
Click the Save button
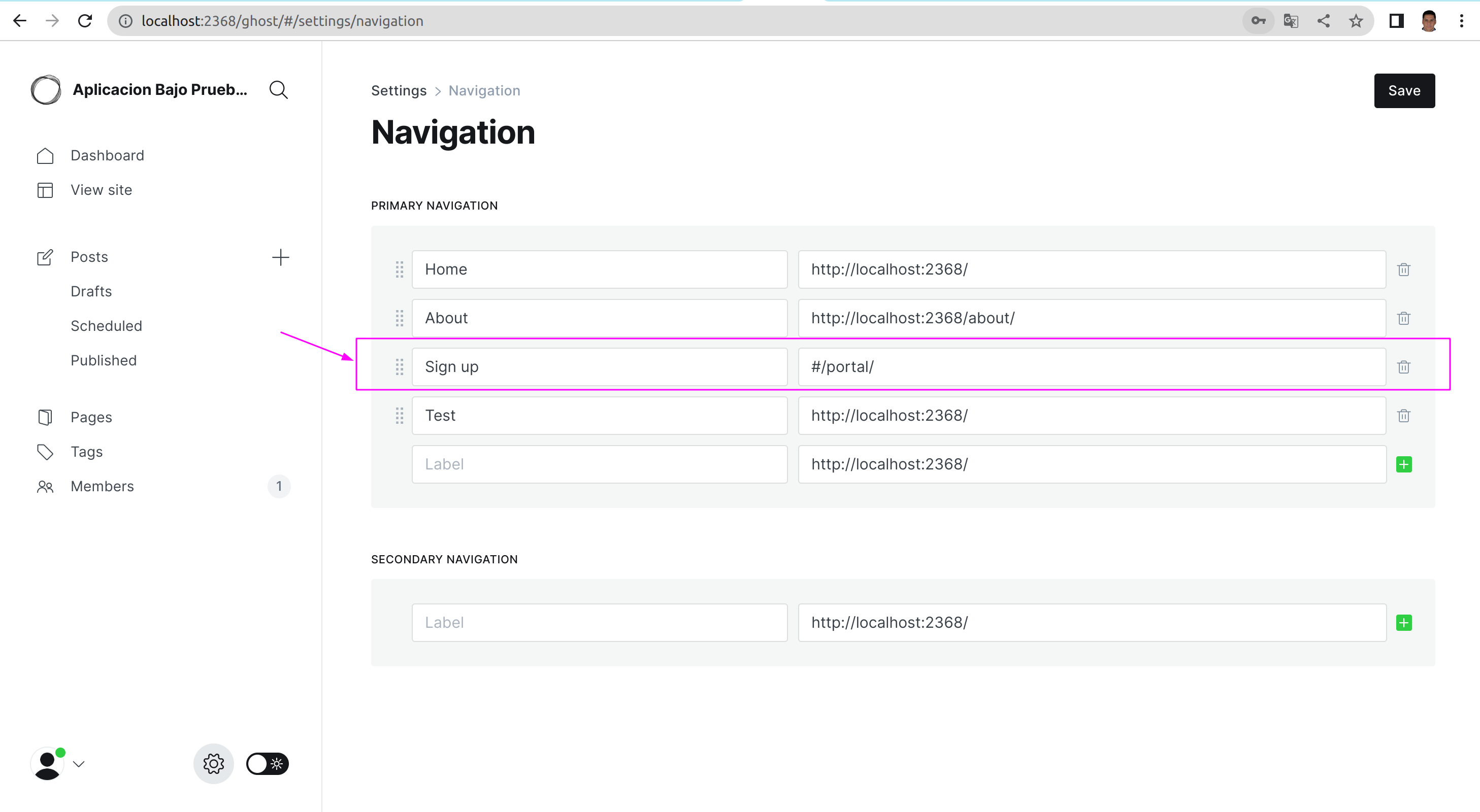[x=1403, y=91]
